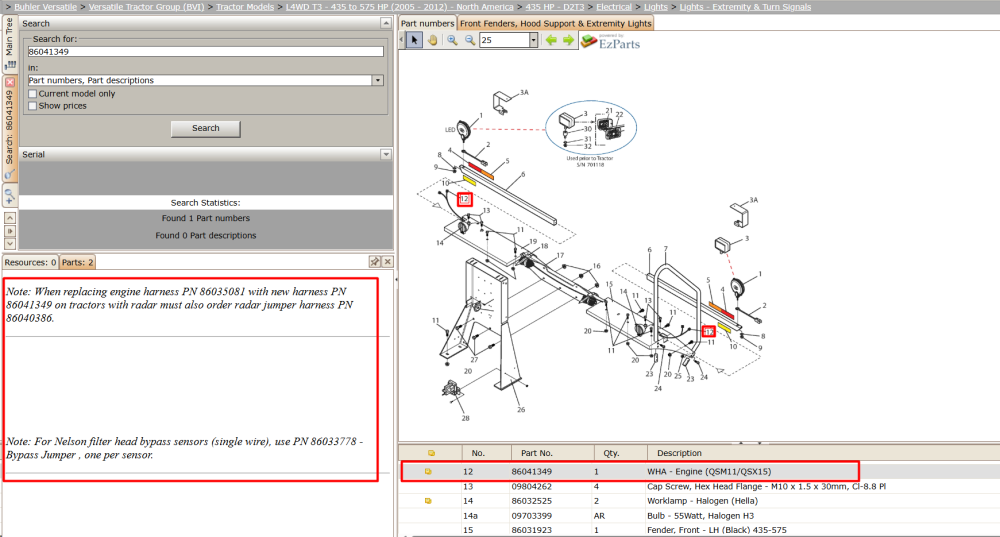Go back with green left arrow
Screen dimensions: 1000x537
coord(551,40)
